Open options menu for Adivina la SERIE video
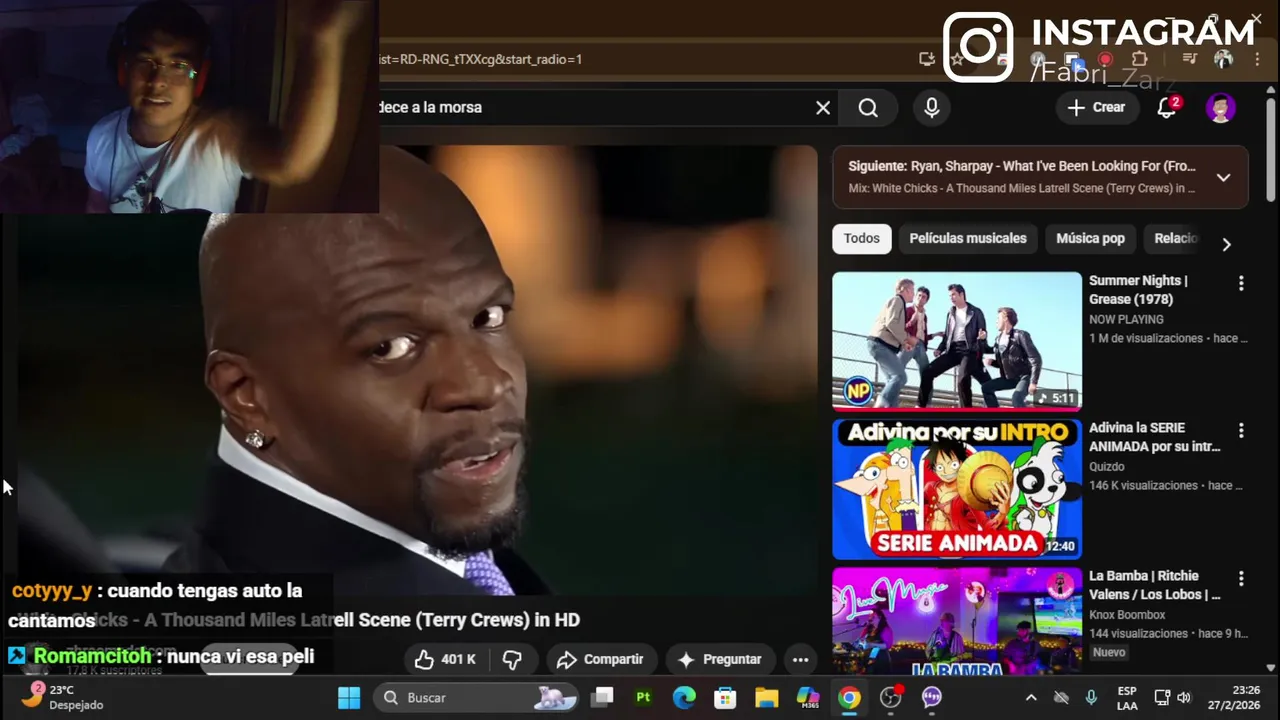 [1241, 431]
